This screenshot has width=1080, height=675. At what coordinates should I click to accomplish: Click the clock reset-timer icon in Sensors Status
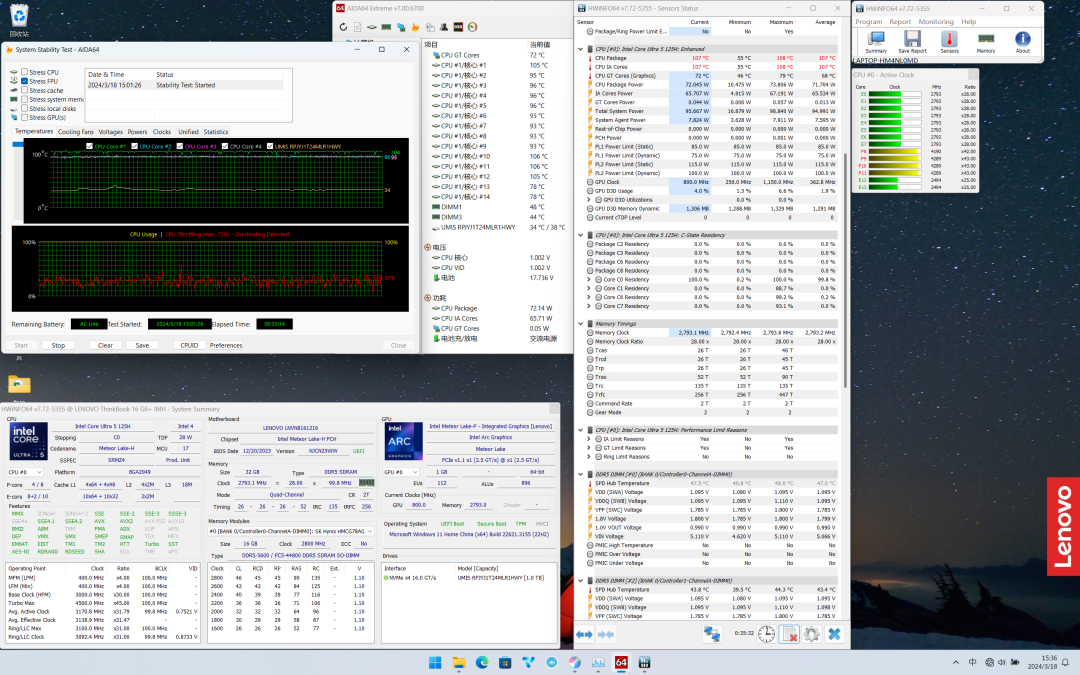(x=766, y=634)
